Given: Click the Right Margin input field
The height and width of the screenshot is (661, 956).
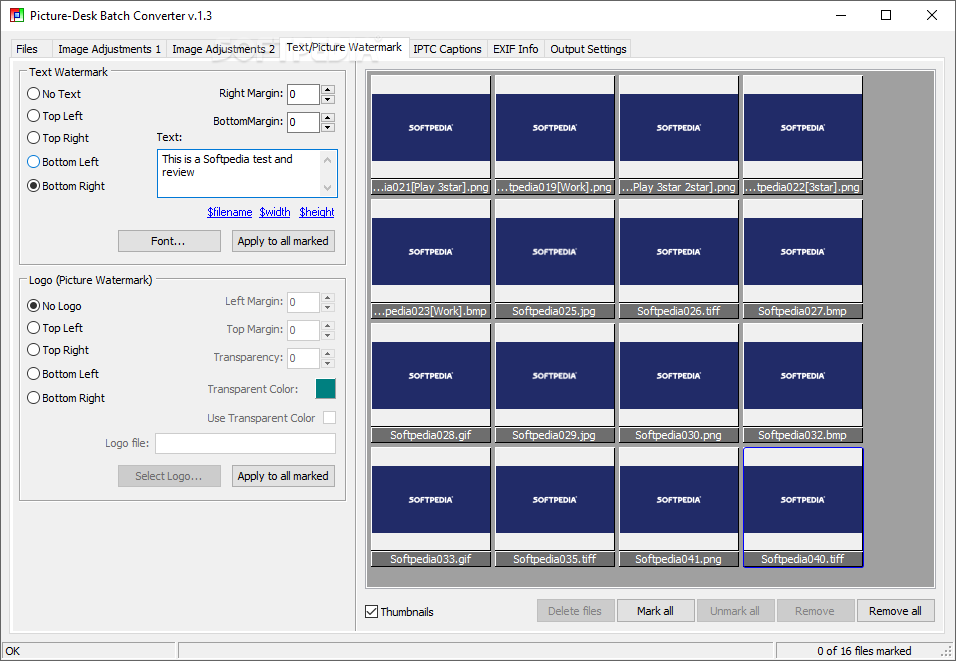Looking at the screenshot, I should tap(304, 95).
